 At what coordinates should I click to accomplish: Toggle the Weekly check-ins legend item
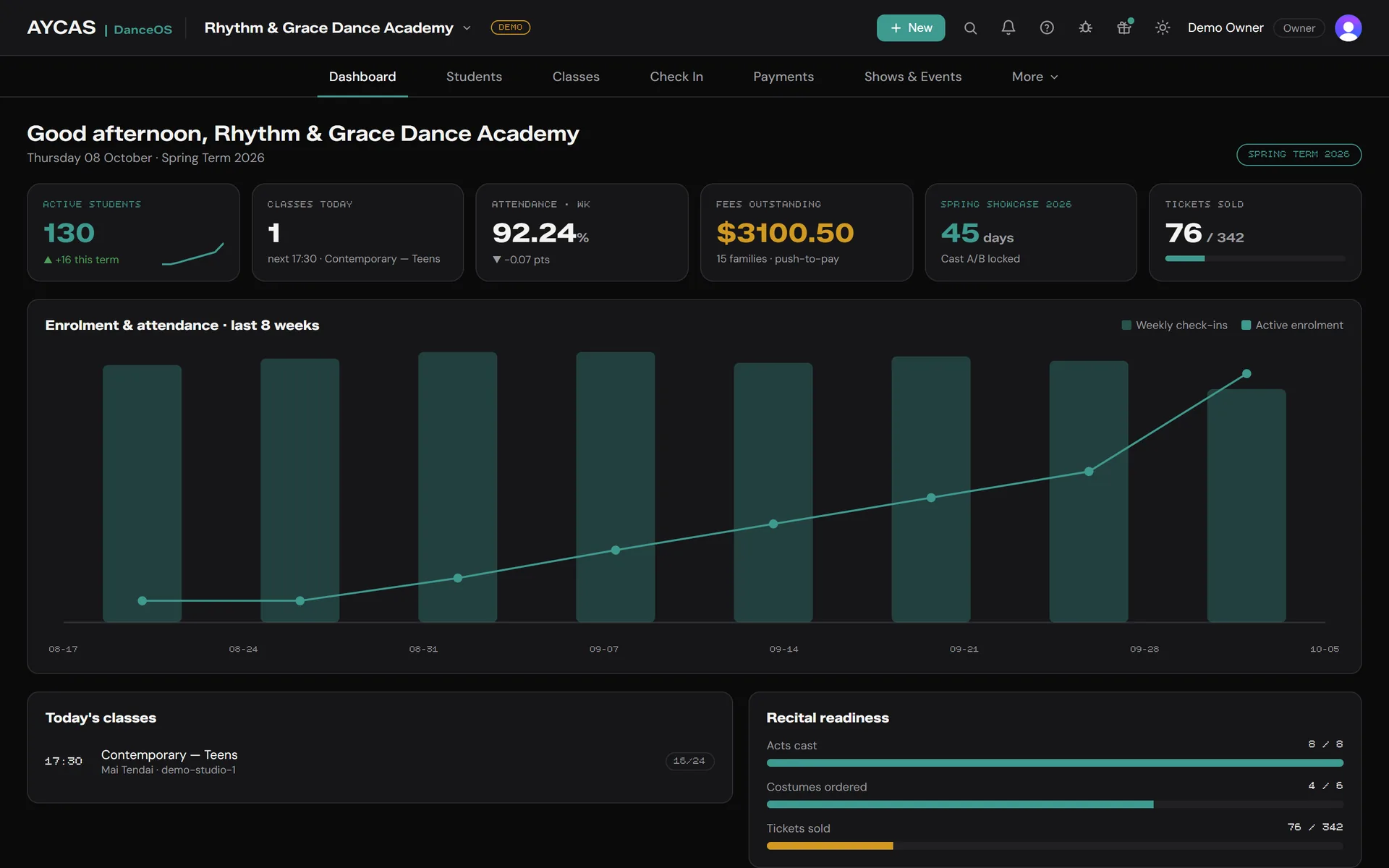click(x=1174, y=325)
